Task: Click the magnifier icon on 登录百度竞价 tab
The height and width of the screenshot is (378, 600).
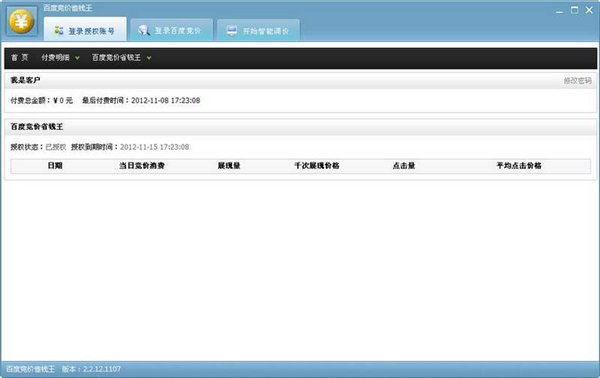Action: coord(144,30)
